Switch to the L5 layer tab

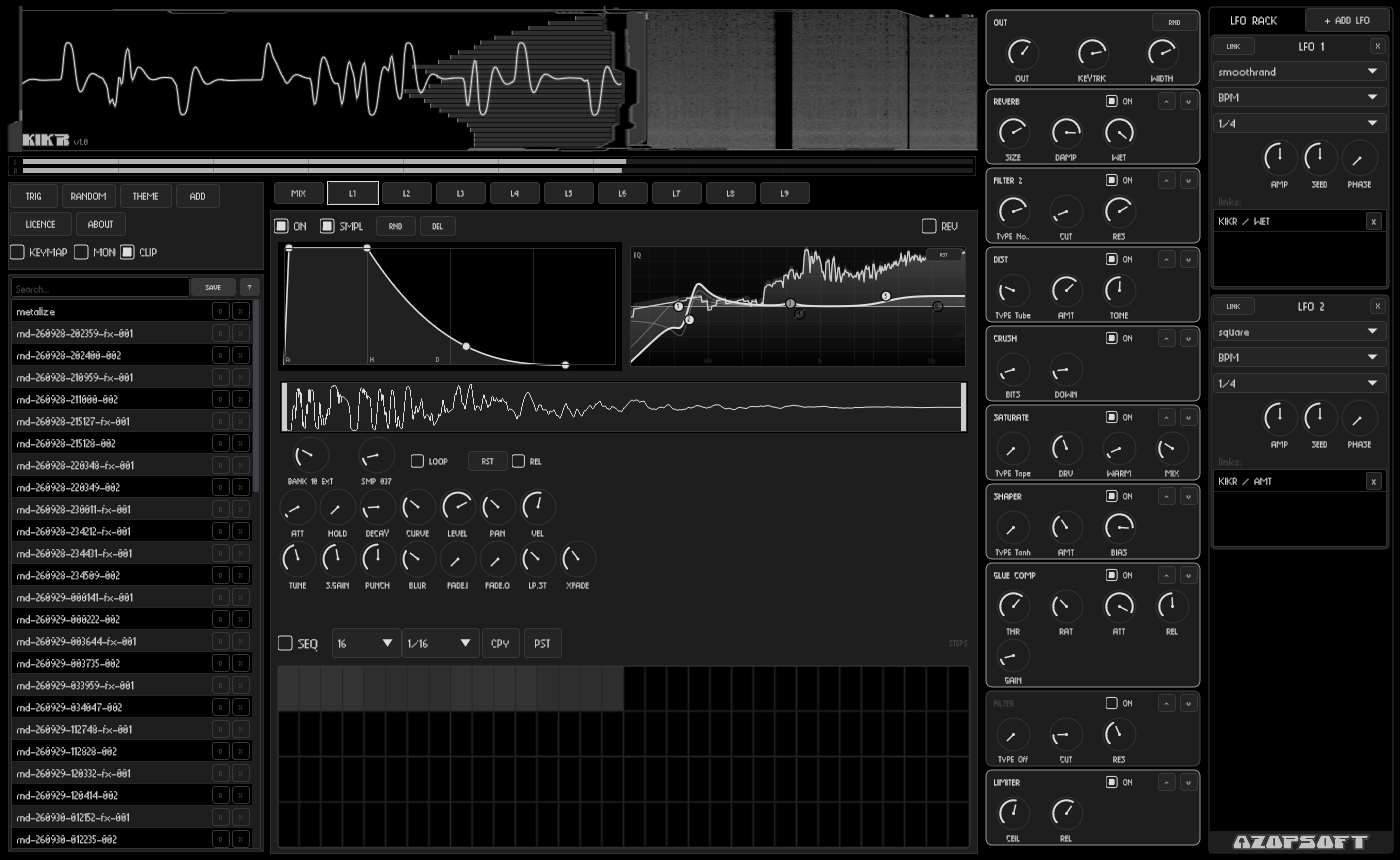(x=569, y=193)
